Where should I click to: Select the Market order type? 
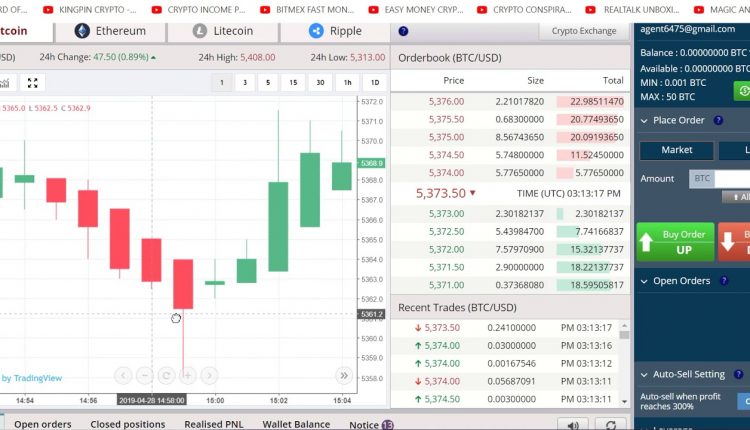tap(677, 150)
